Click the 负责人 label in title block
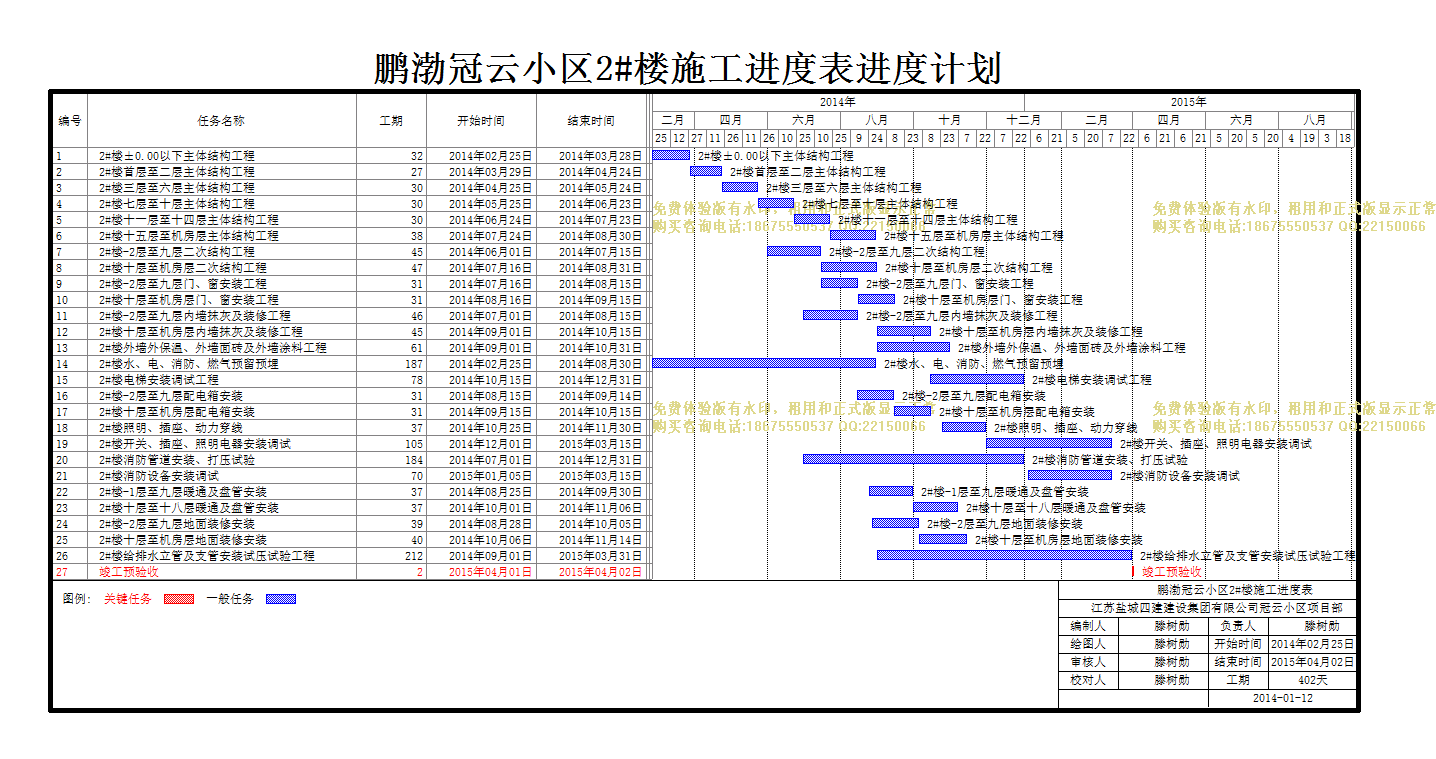 (x=1237, y=626)
